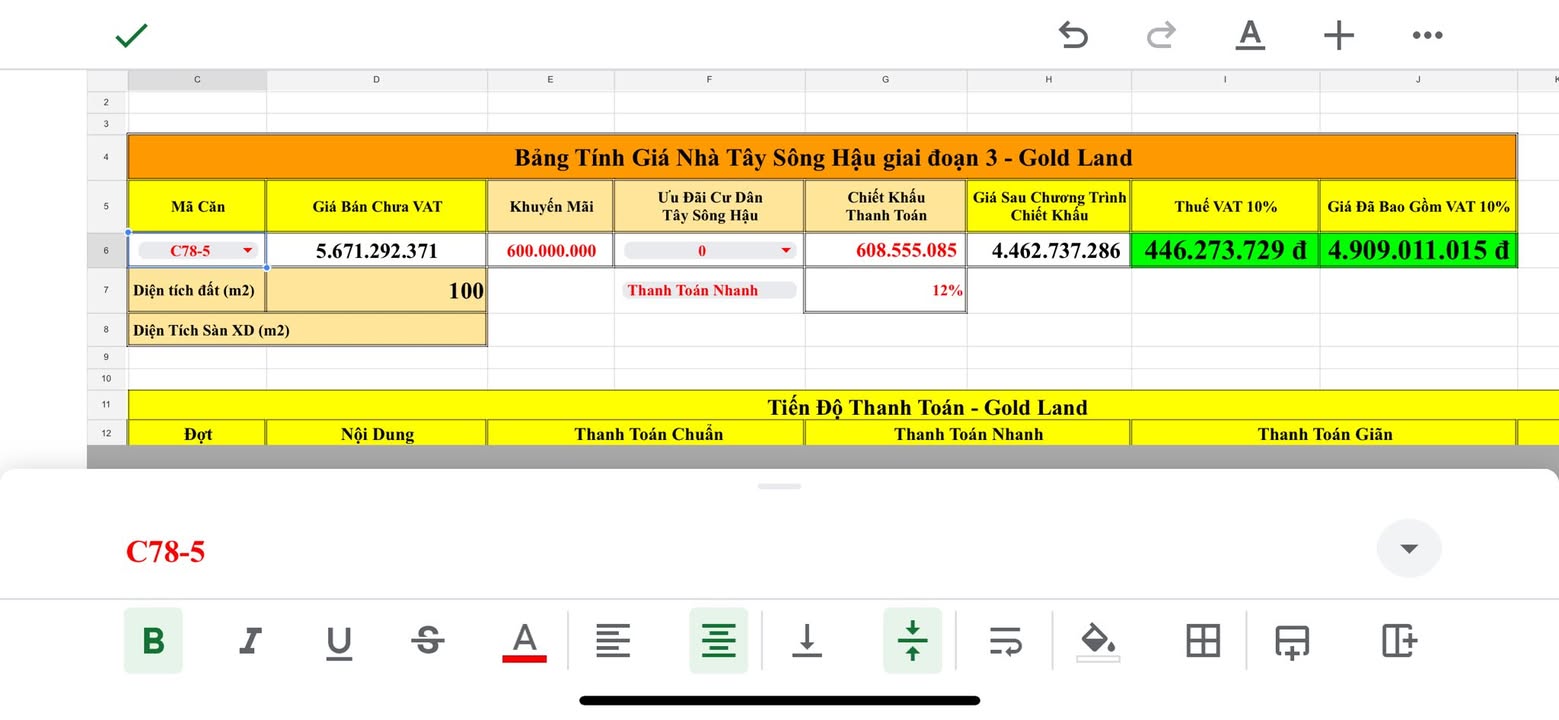Open the fill color tool
Viewport: 1559px width, 720px height.
1097,641
